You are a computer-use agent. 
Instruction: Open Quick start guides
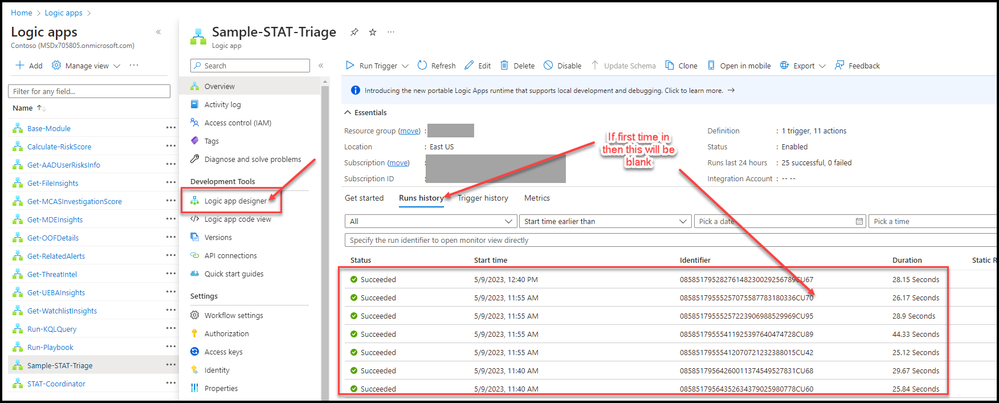pos(234,274)
